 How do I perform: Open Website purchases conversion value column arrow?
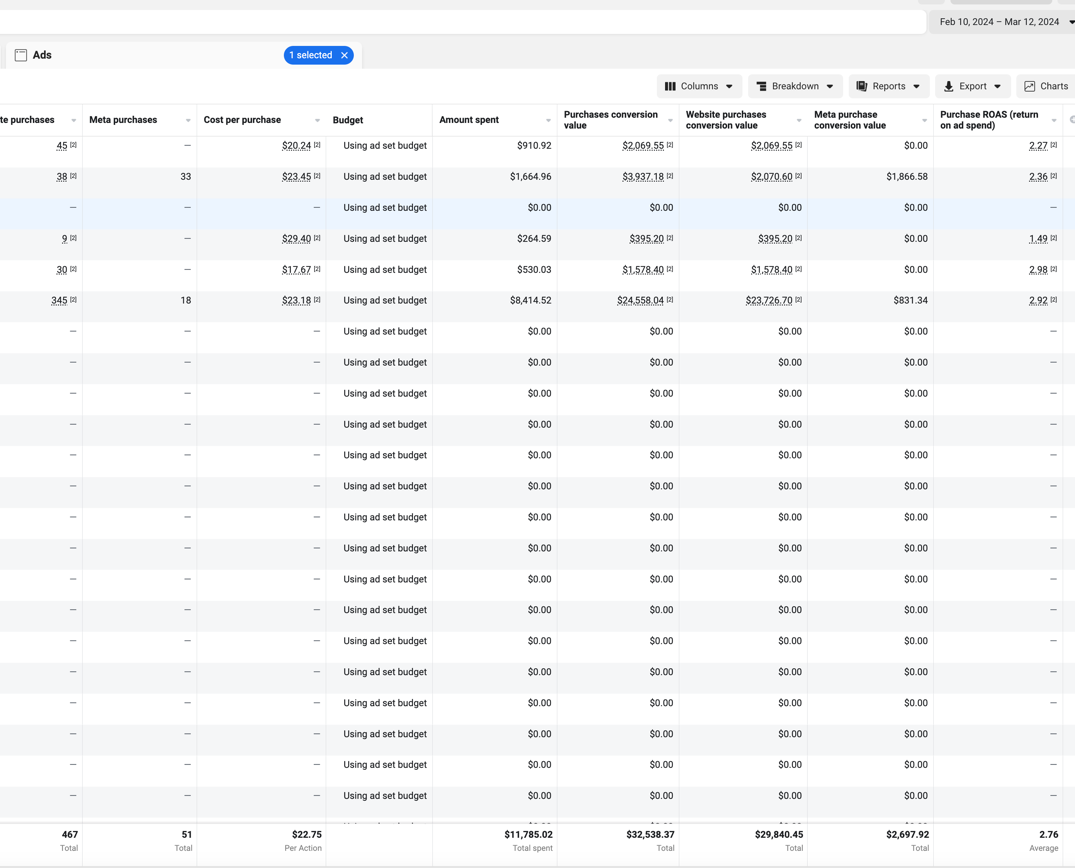[x=799, y=121]
